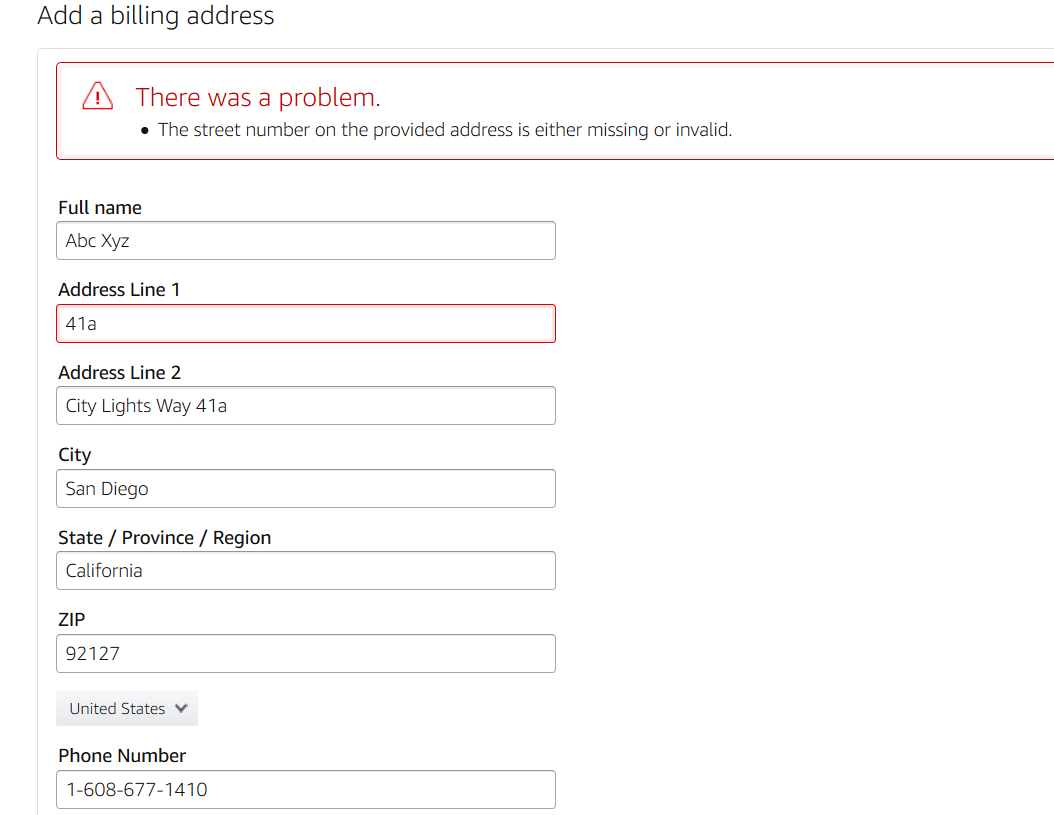This screenshot has height=815, width=1054.
Task: Click the "ZIP" label text
Action: click(72, 620)
